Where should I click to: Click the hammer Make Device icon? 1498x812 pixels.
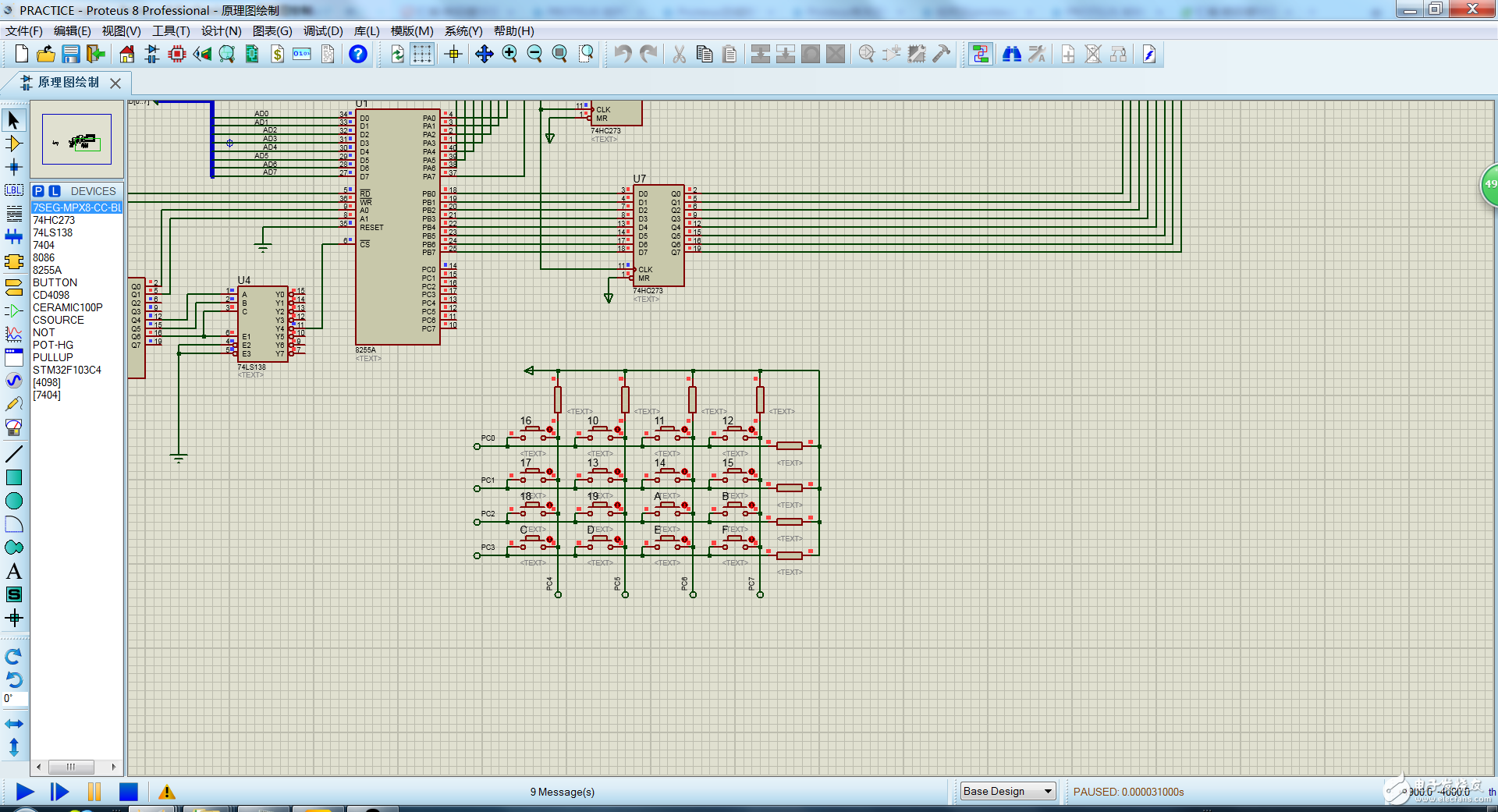click(x=942, y=54)
